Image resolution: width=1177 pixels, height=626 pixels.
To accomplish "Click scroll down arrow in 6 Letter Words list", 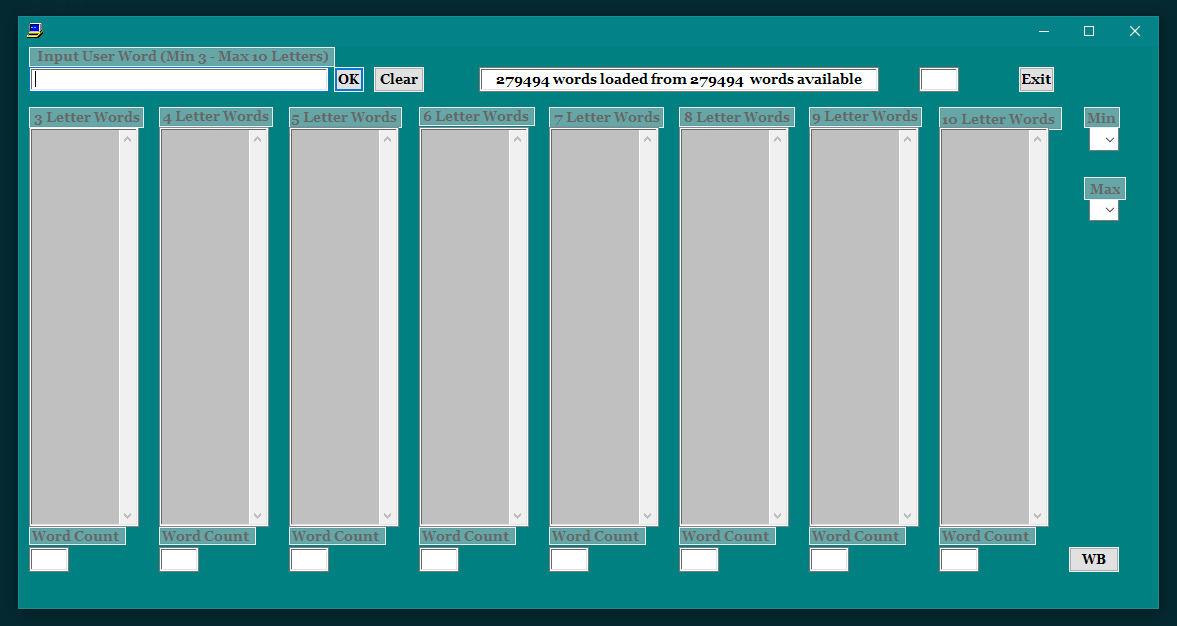I will click(x=517, y=516).
